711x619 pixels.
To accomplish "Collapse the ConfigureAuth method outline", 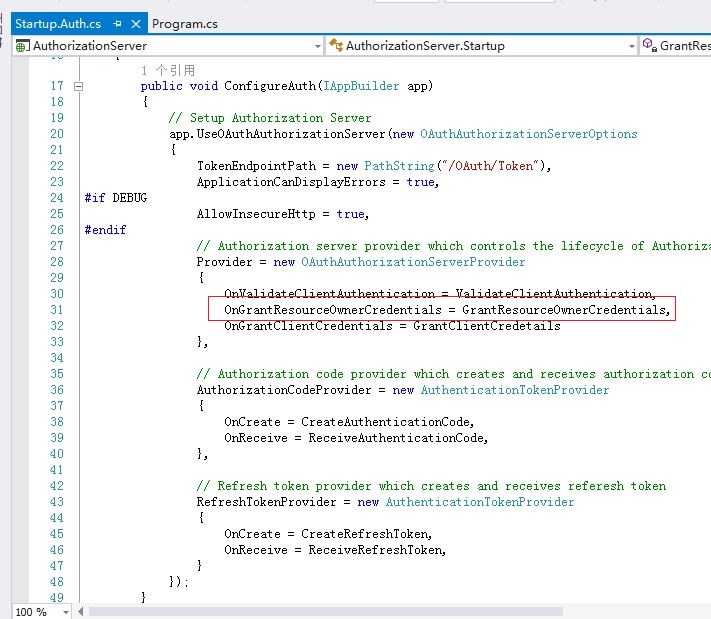I will click(x=78, y=86).
